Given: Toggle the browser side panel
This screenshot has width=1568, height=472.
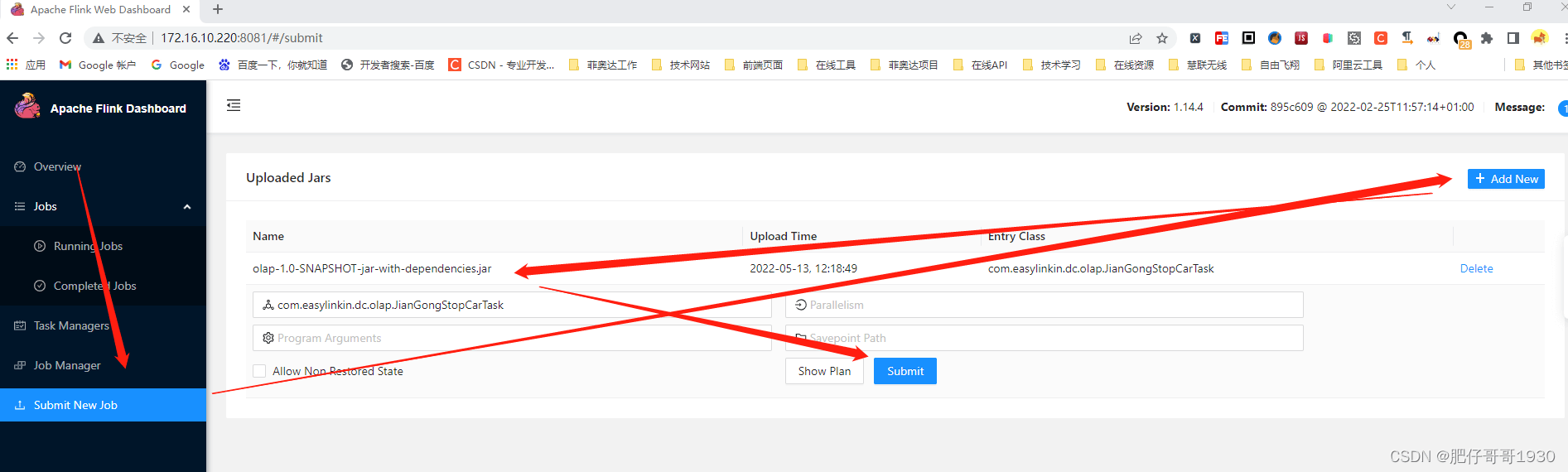Looking at the screenshot, I should coord(1513,38).
